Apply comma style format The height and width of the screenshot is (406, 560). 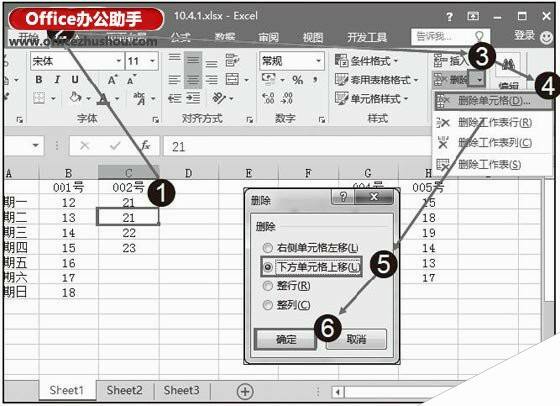click(x=315, y=80)
